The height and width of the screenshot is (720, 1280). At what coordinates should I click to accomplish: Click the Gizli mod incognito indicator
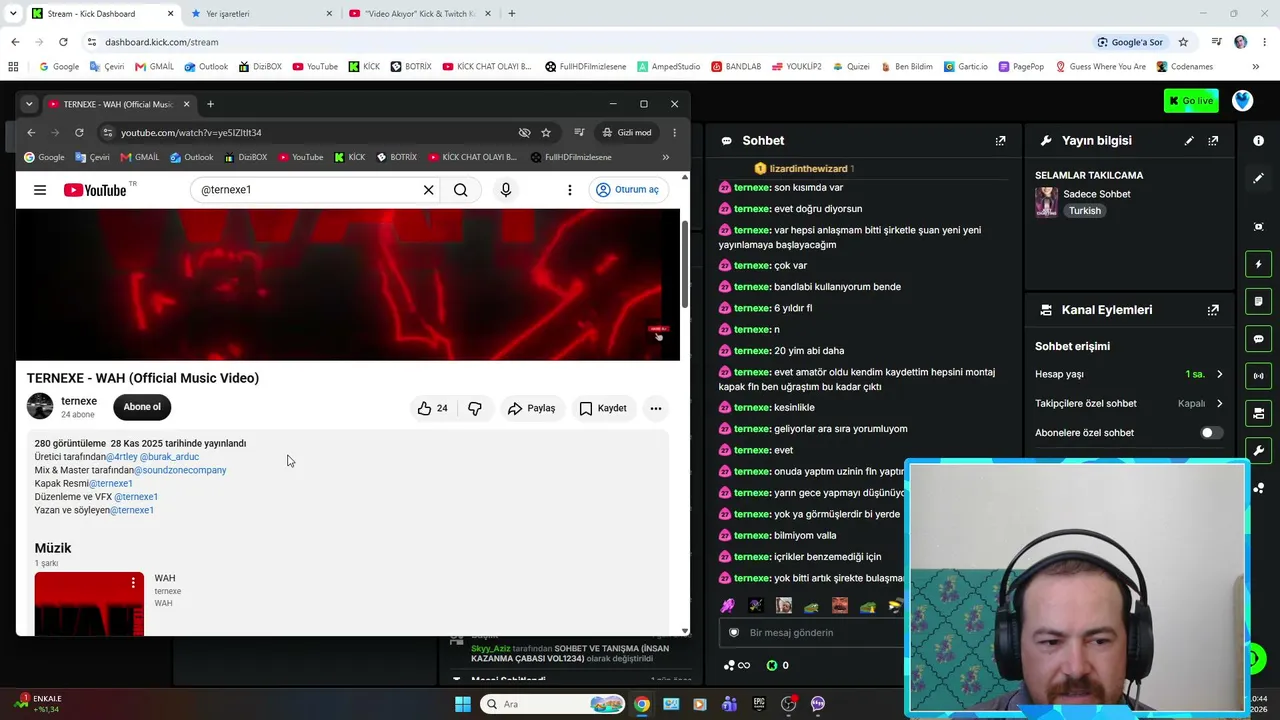coord(626,132)
